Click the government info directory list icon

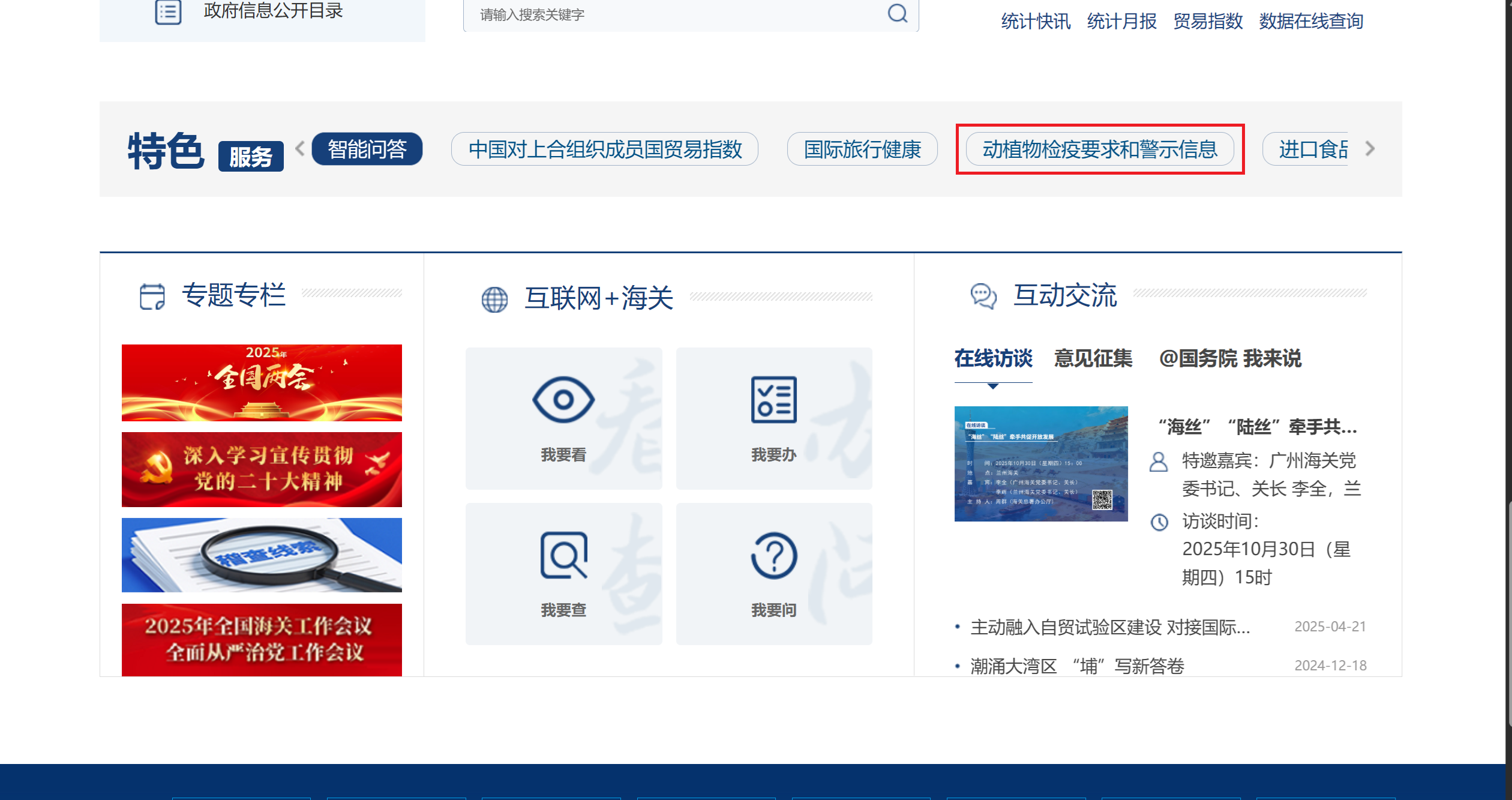coord(168,11)
